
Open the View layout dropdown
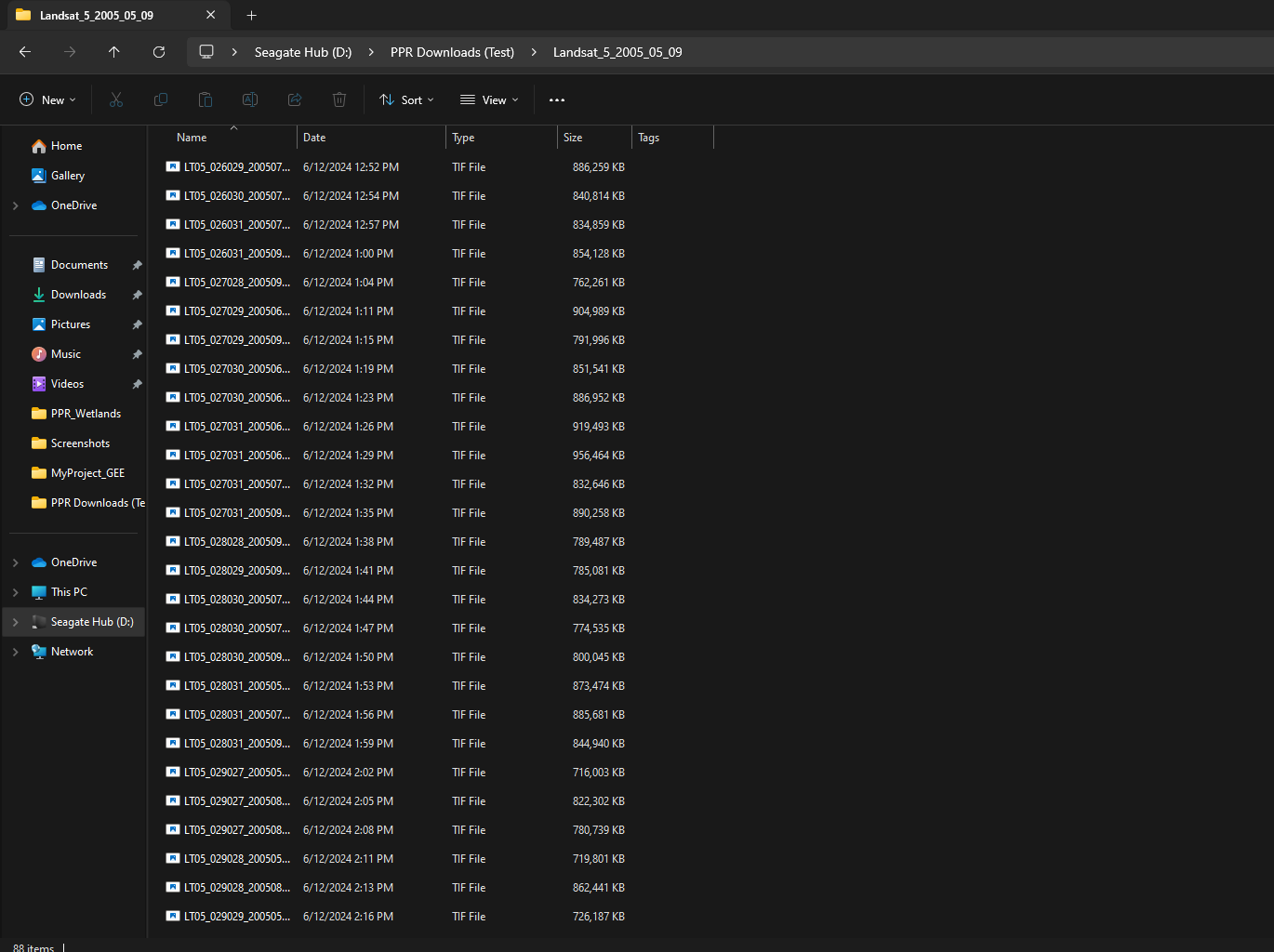tap(489, 99)
